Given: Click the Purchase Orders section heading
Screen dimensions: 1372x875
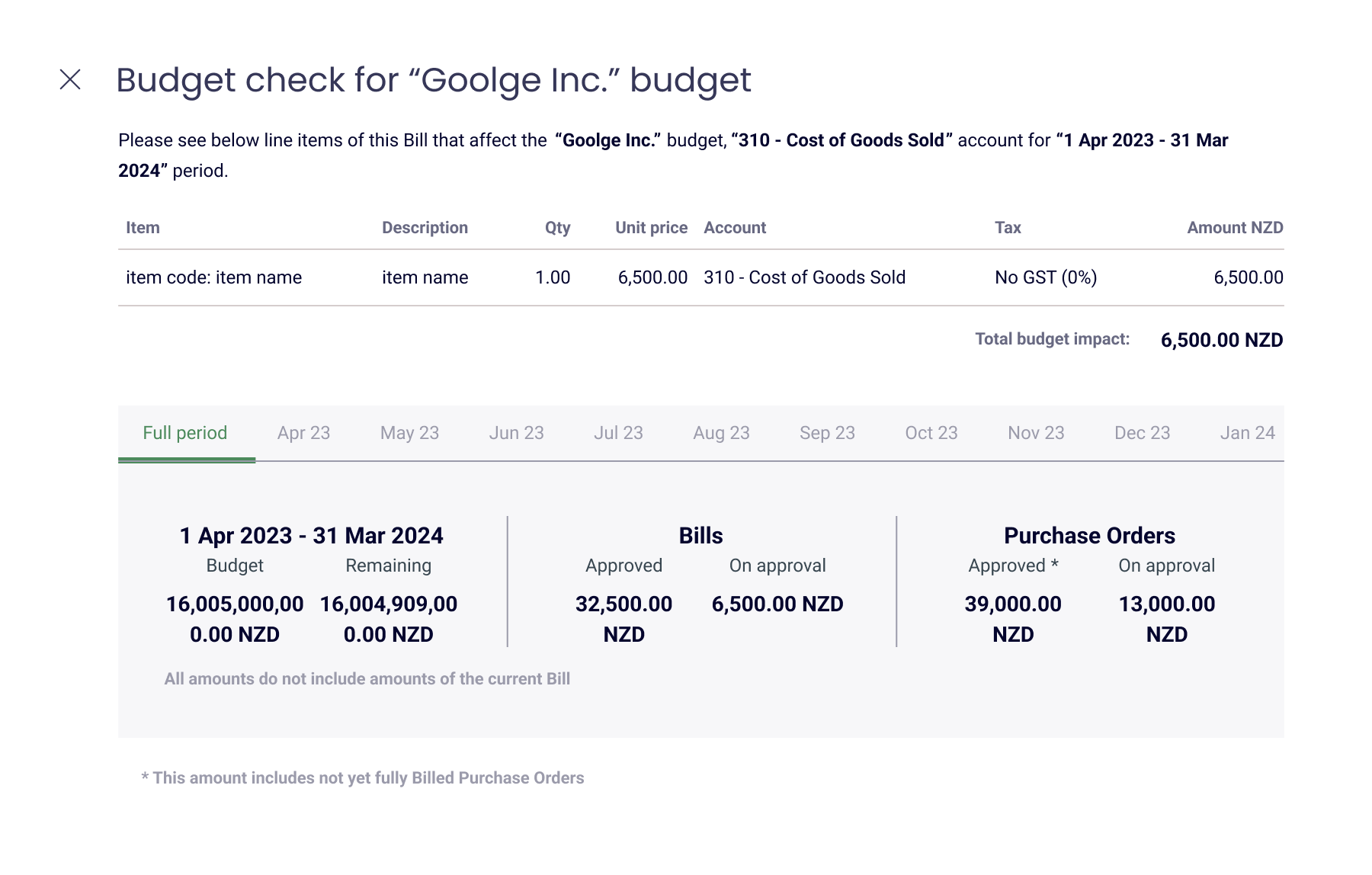Looking at the screenshot, I should point(1089,536).
